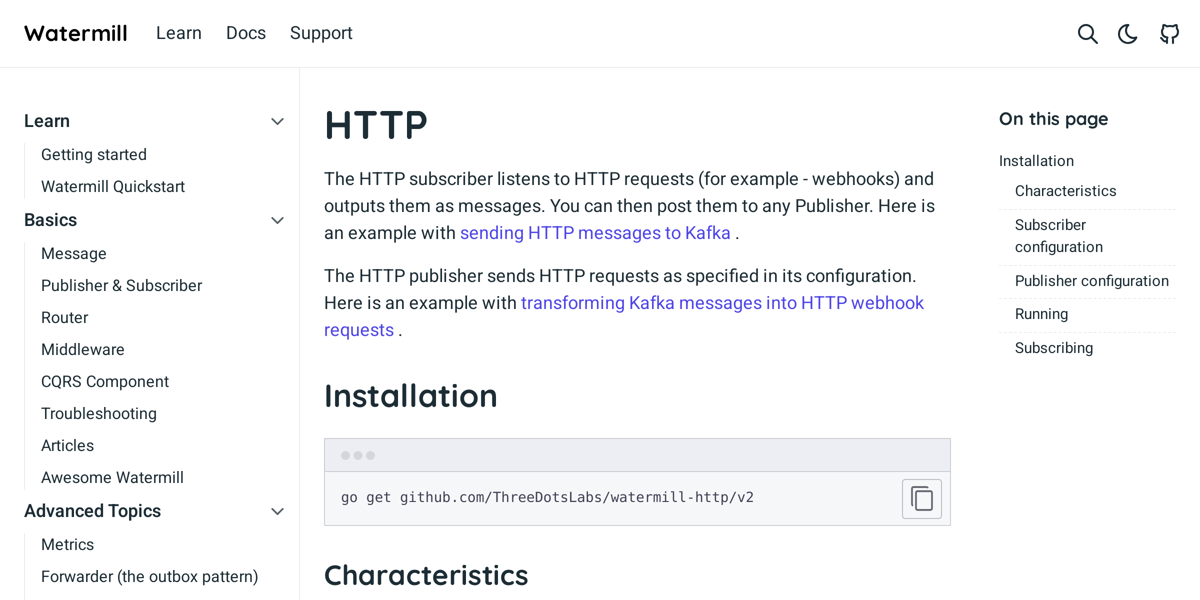Image resolution: width=1200 pixels, height=600 pixels.
Task: Open the CQRS Component page
Action: pyautogui.click(x=104, y=381)
